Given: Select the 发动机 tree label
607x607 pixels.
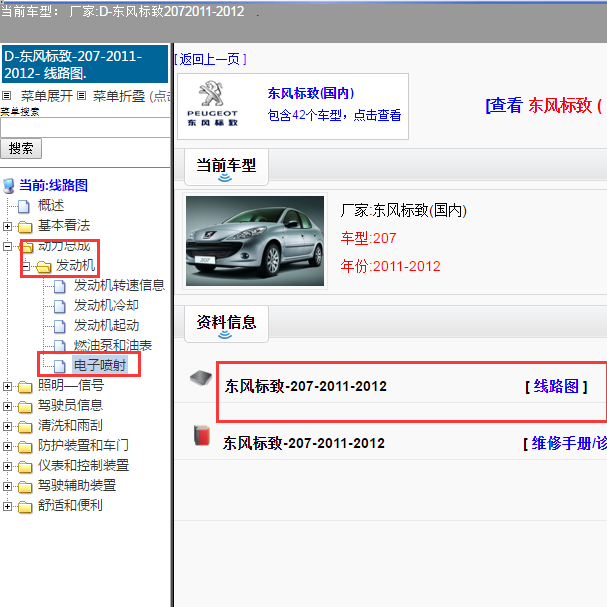Looking at the screenshot, I should pos(75,266).
